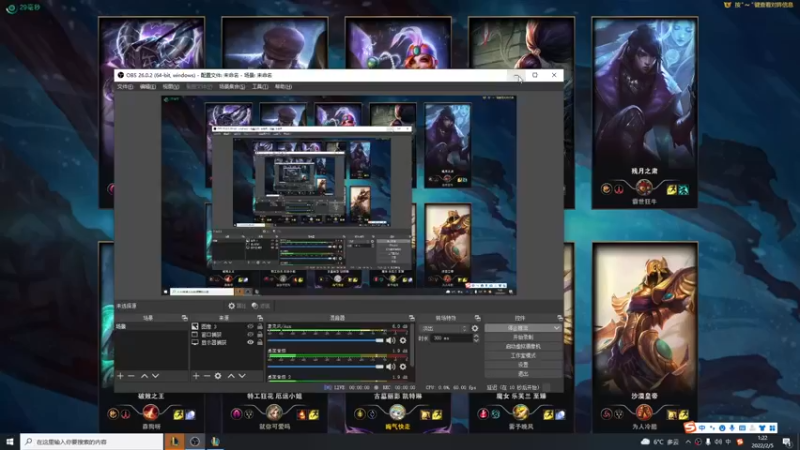The image size is (800, 450).
Task: Hide the 显示器捕获 source with its eye icon
Action: (251, 343)
